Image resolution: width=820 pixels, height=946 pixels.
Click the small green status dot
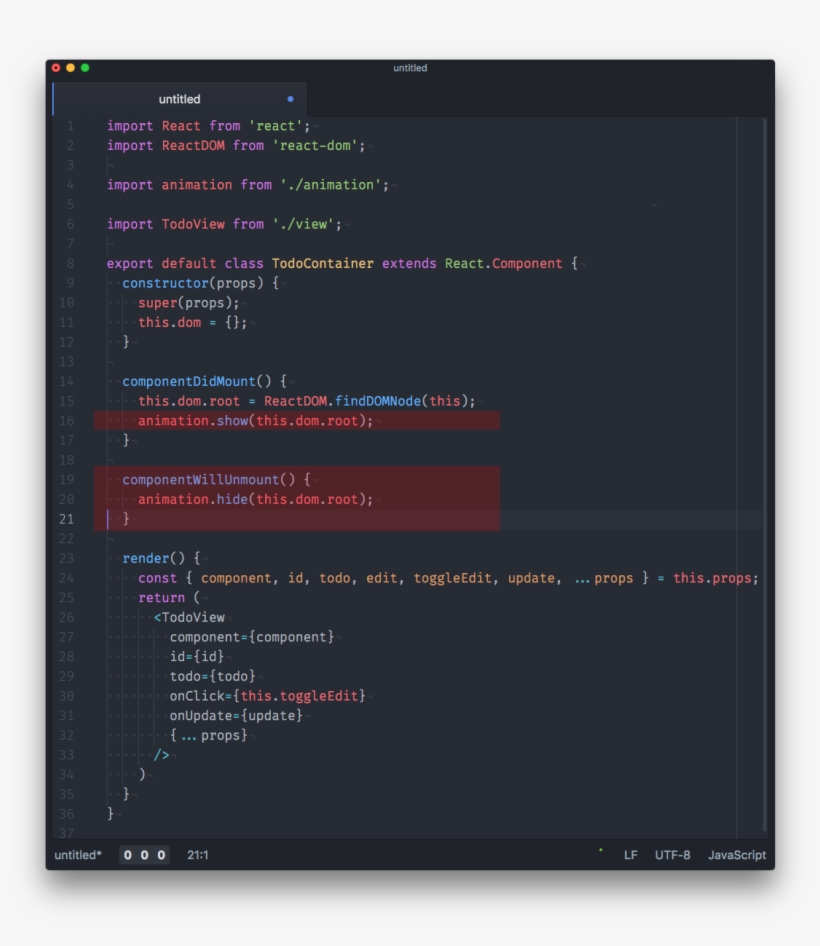(600, 850)
